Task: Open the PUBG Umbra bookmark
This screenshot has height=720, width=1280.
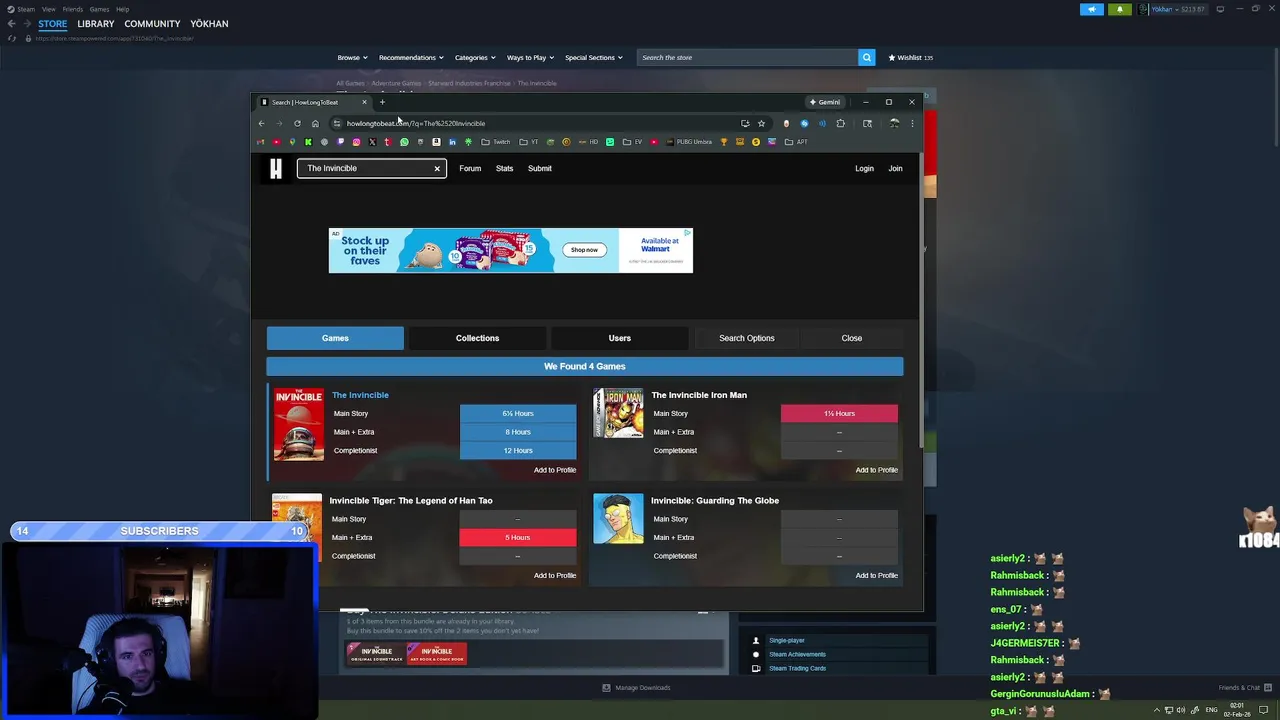Action: pos(690,142)
